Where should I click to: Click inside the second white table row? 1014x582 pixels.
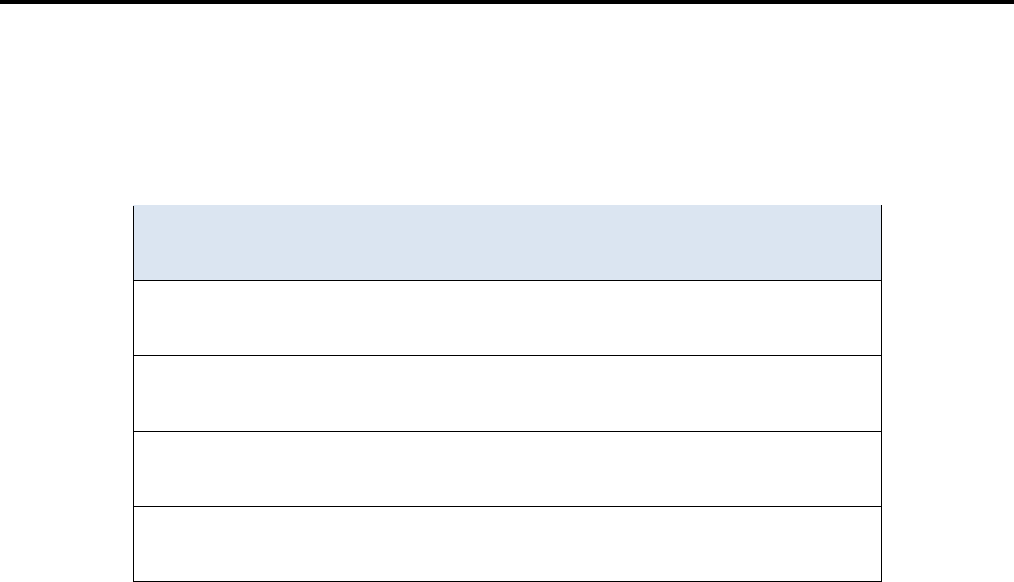tap(507, 393)
